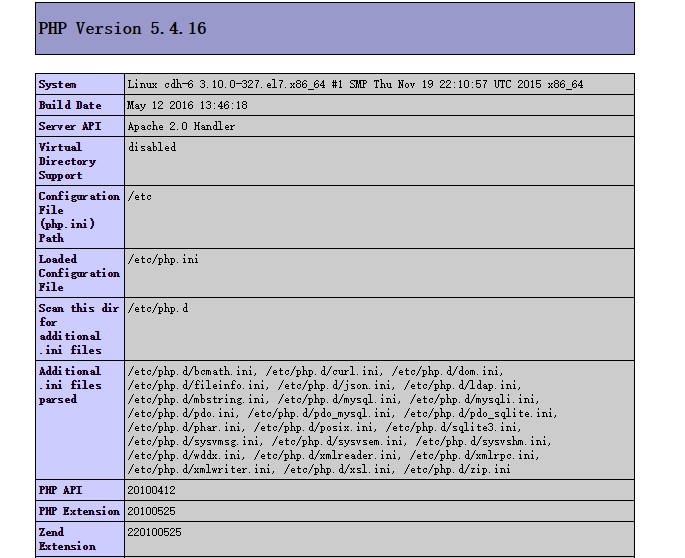Screen dimensions: 685x558
Task: Select Scan this dir label cell
Action: pos(80,329)
